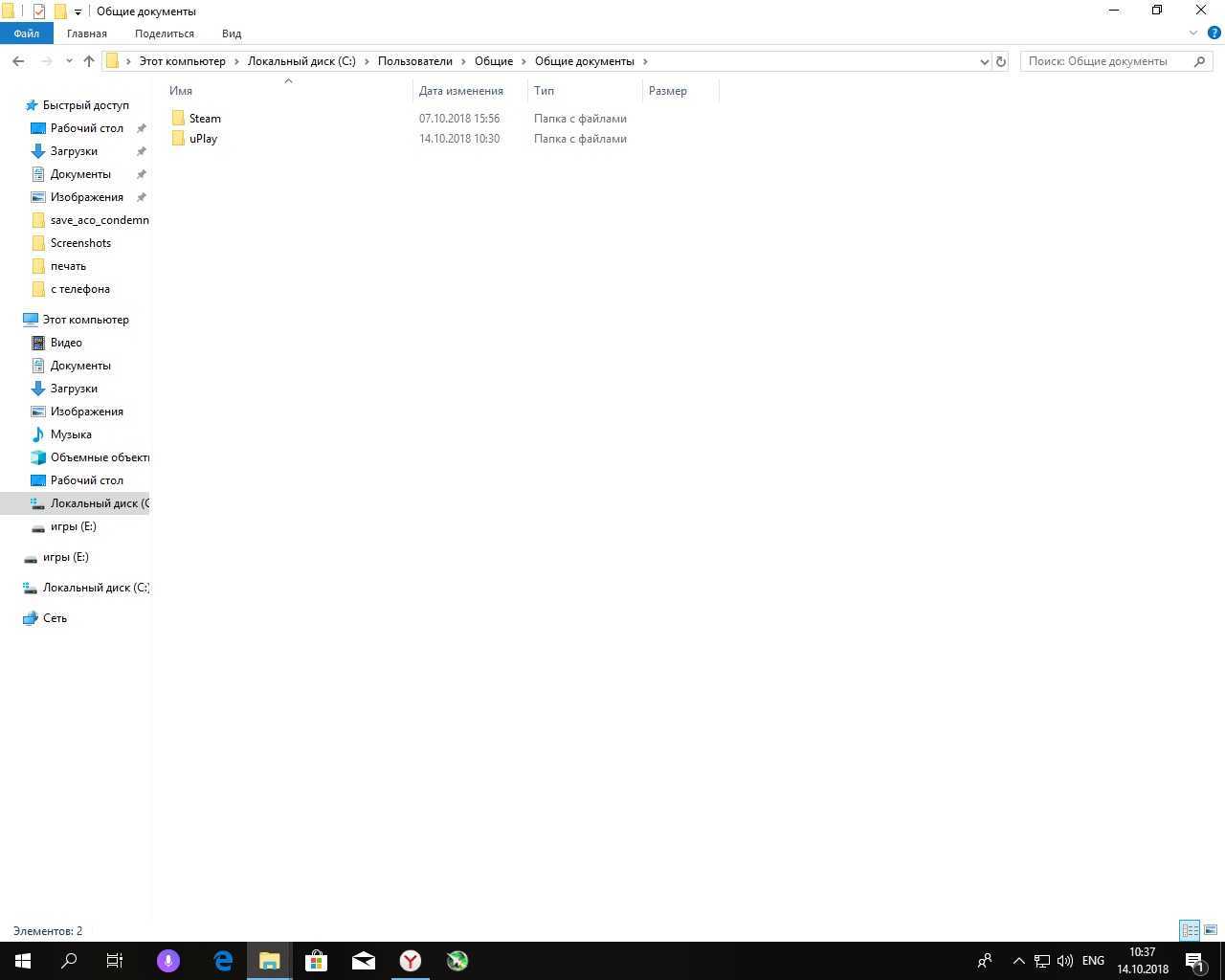The height and width of the screenshot is (980, 1225).
Task: Sort by Дата изменения column header
Action: tap(461, 91)
